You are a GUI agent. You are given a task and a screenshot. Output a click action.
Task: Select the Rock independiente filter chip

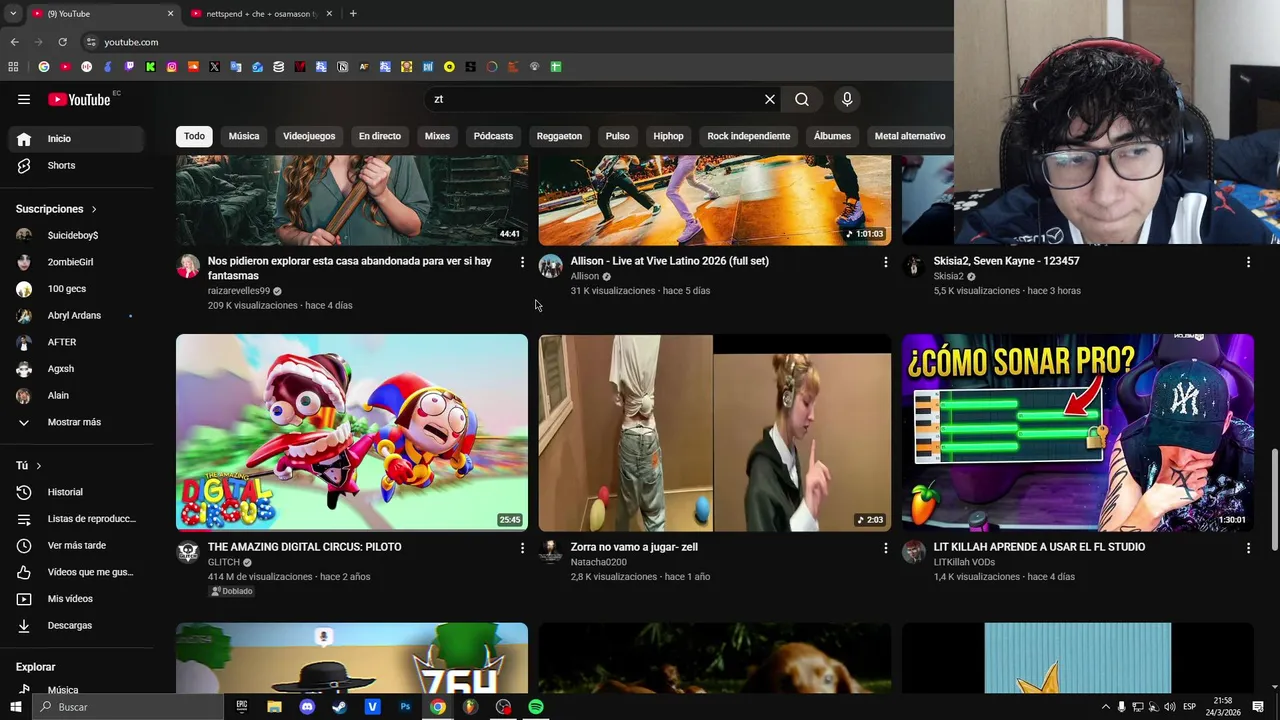(x=749, y=136)
